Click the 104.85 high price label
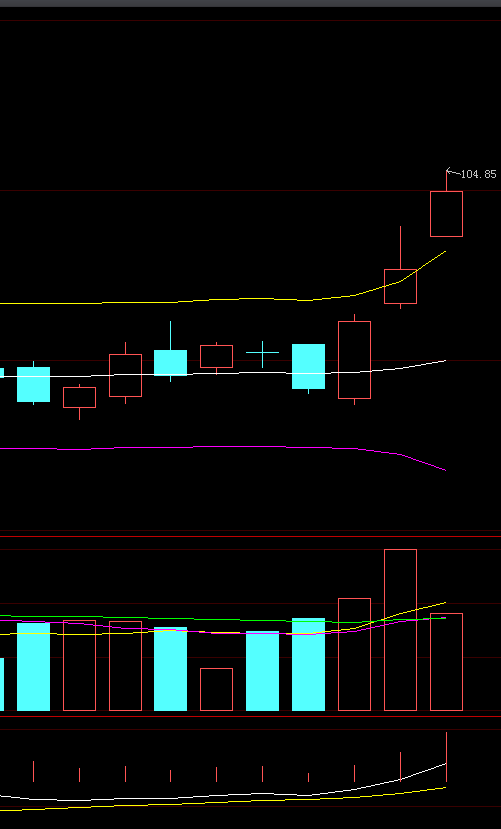The height and width of the screenshot is (829, 501). (478, 174)
